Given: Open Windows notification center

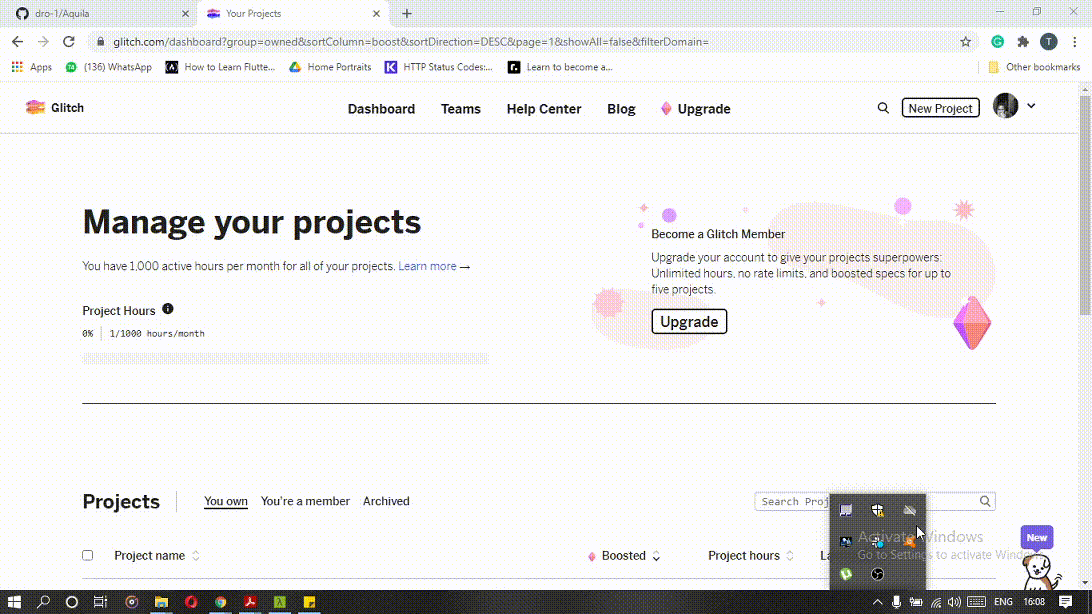Looking at the screenshot, I should pos(1066,601).
